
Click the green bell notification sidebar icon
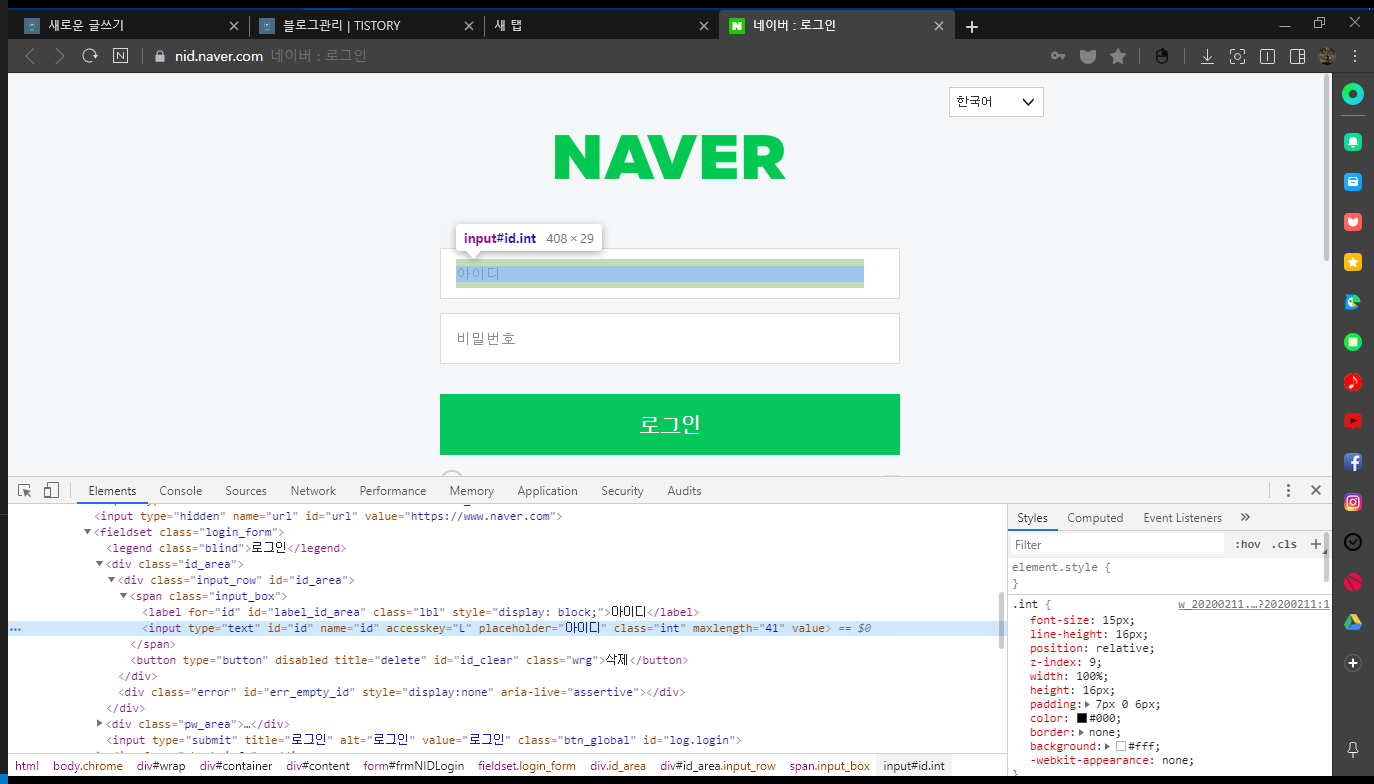pyautogui.click(x=1353, y=142)
